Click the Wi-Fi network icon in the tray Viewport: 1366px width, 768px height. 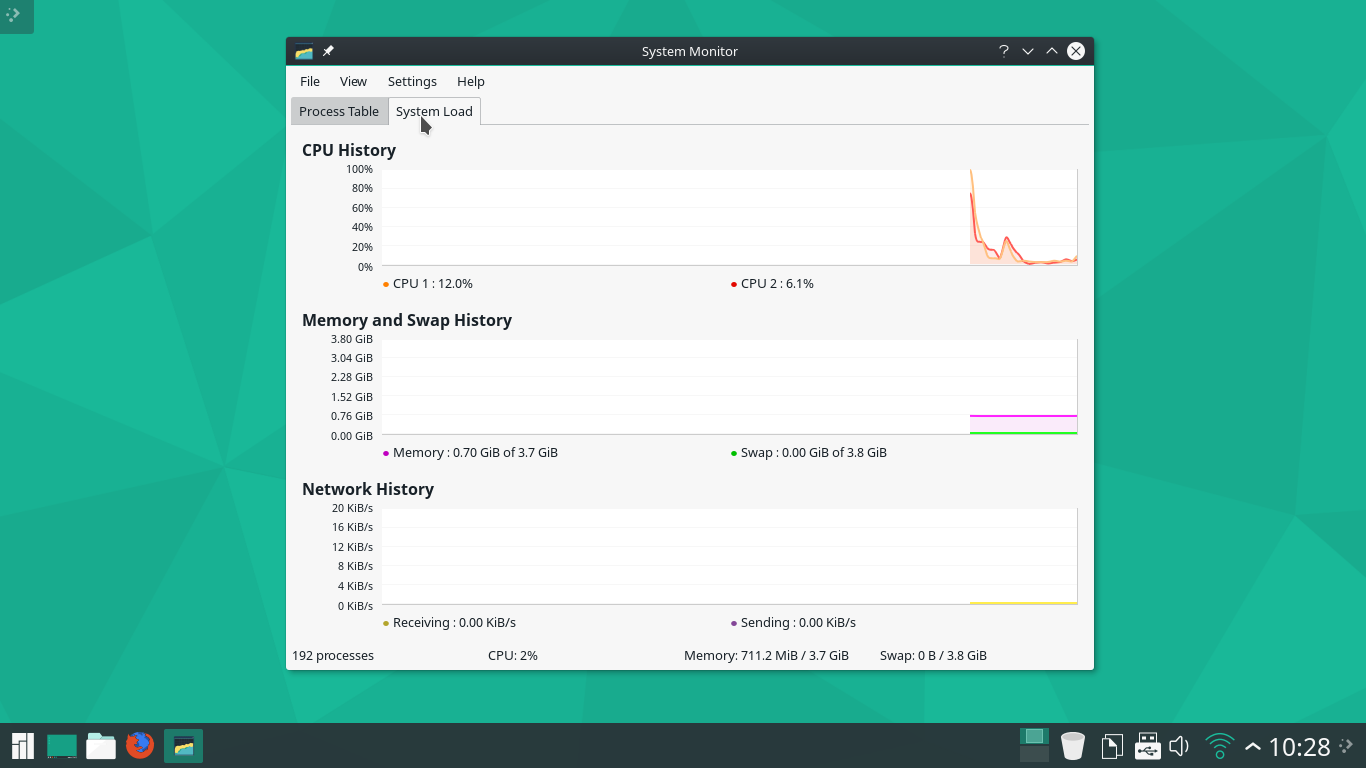coord(1219,746)
